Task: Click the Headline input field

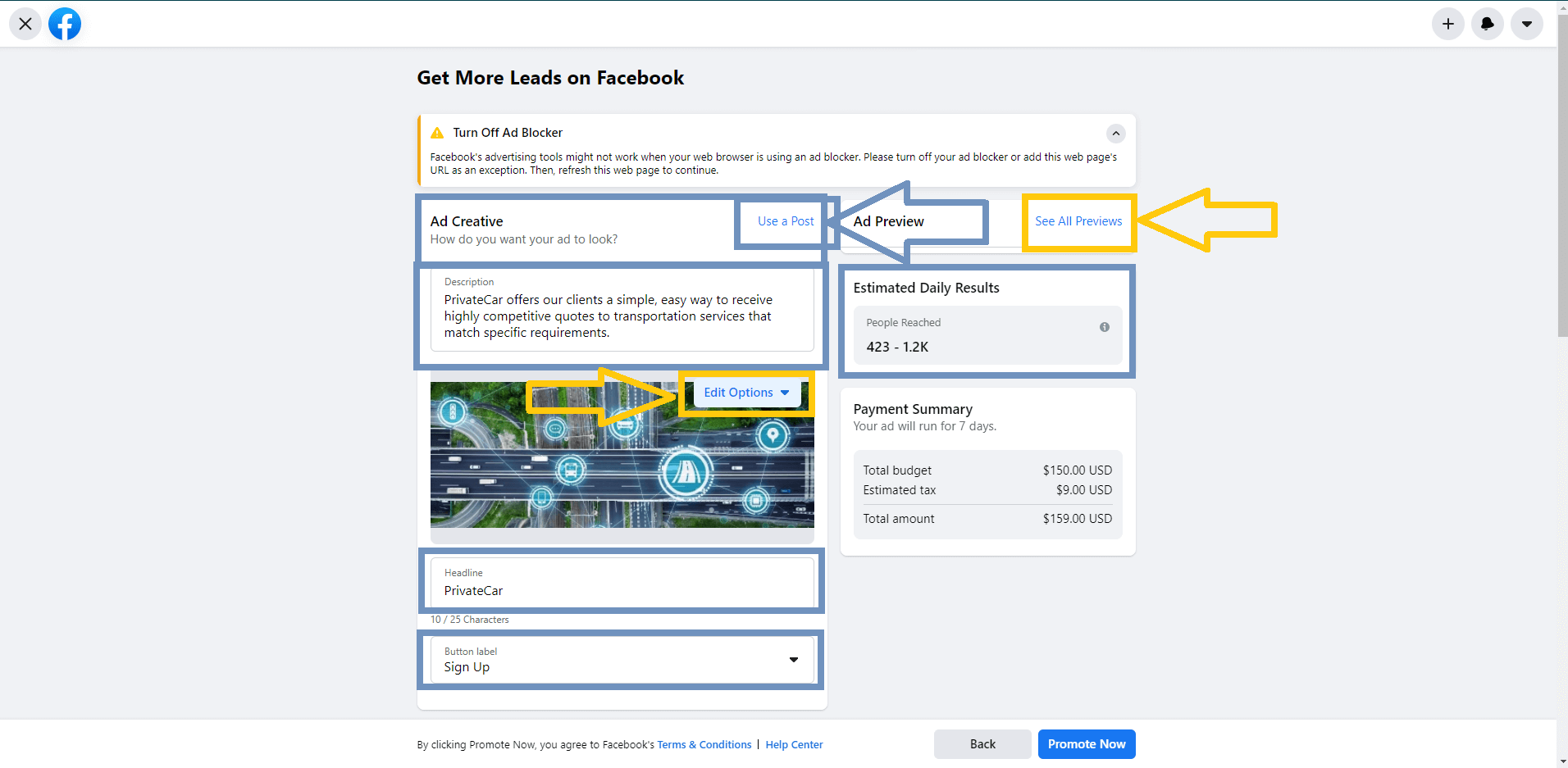Action: [622, 590]
